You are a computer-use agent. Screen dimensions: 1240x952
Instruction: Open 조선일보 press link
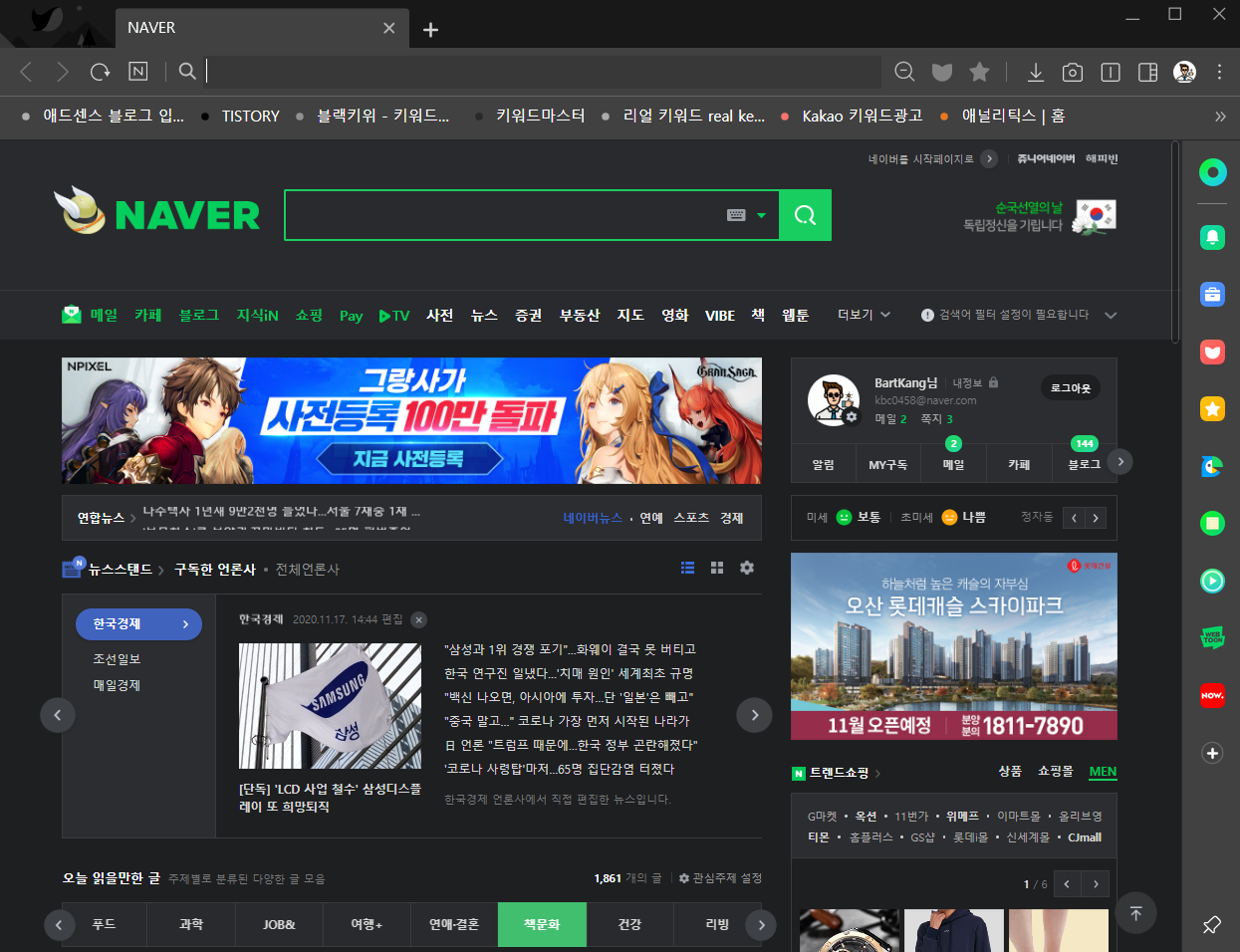click(x=117, y=659)
